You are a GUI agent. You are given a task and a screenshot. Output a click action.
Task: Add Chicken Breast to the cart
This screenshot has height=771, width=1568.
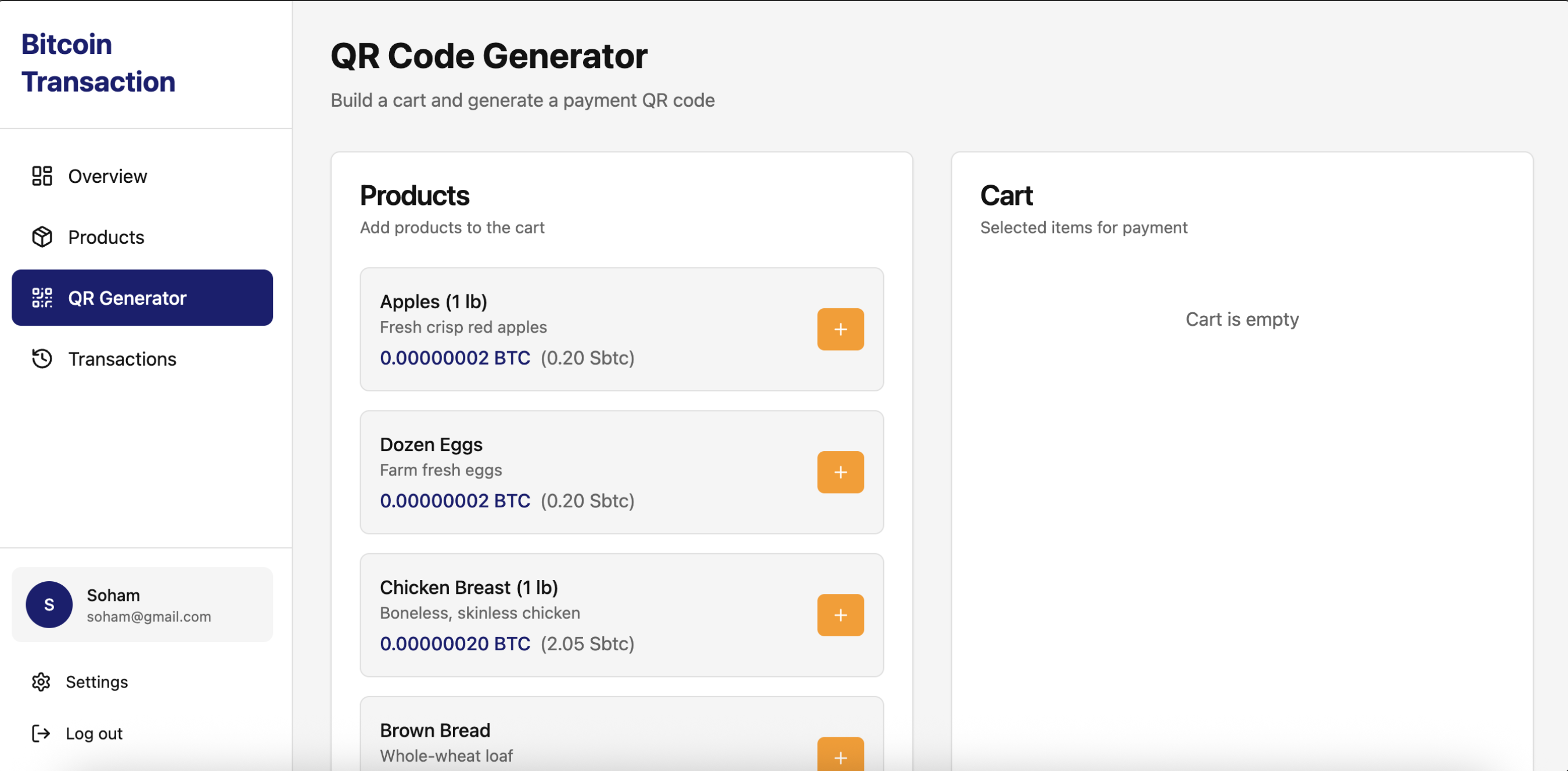coord(840,615)
